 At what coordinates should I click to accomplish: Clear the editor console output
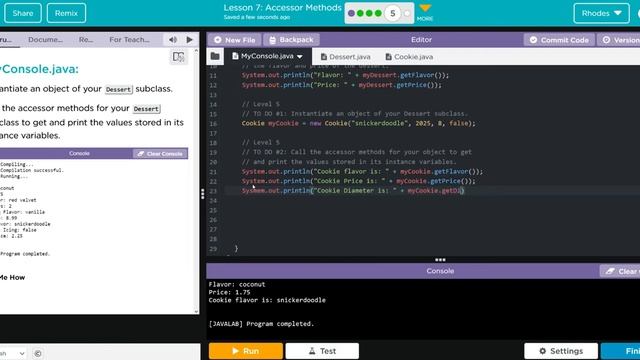[x=620, y=271]
